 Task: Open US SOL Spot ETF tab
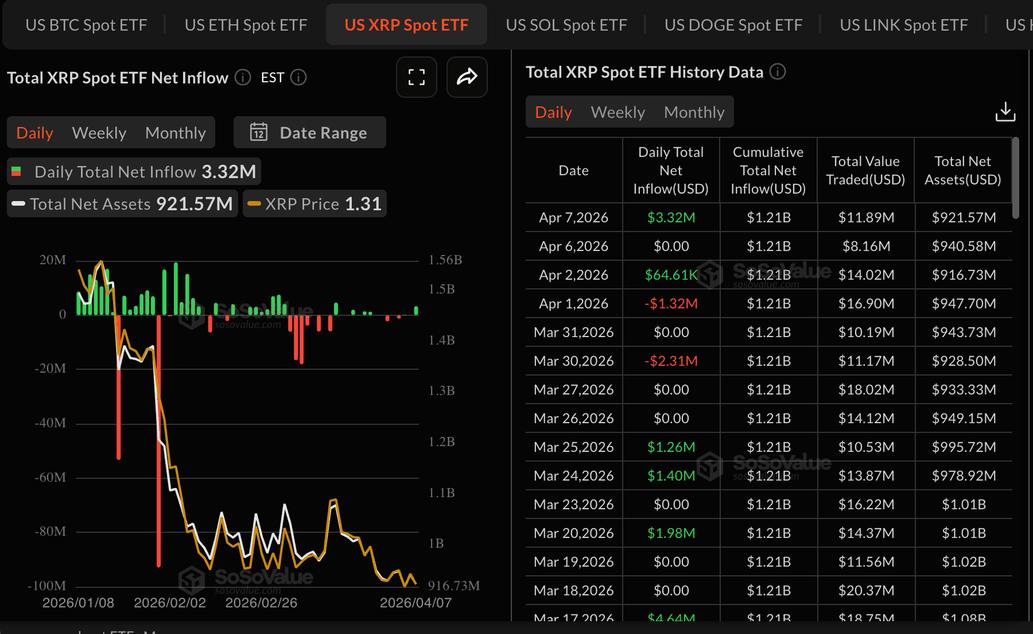[x=566, y=25]
